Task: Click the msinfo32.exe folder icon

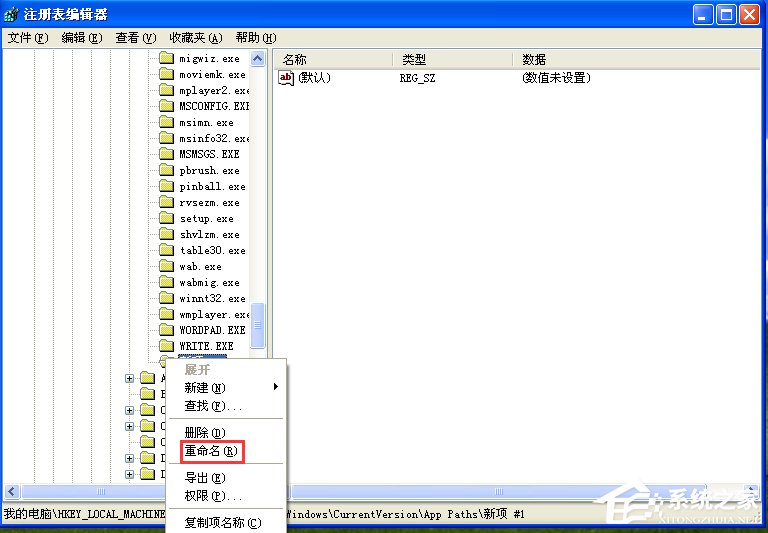Action: coord(167,138)
